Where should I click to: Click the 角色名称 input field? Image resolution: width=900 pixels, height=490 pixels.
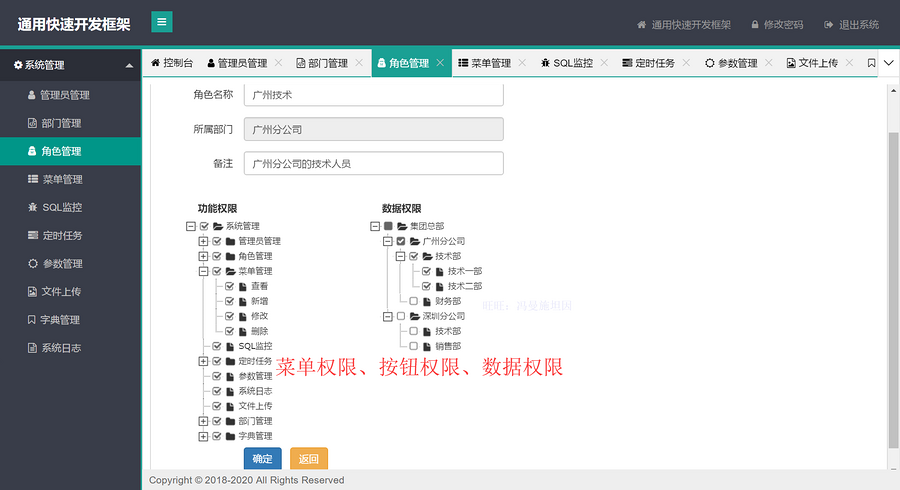point(374,95)
